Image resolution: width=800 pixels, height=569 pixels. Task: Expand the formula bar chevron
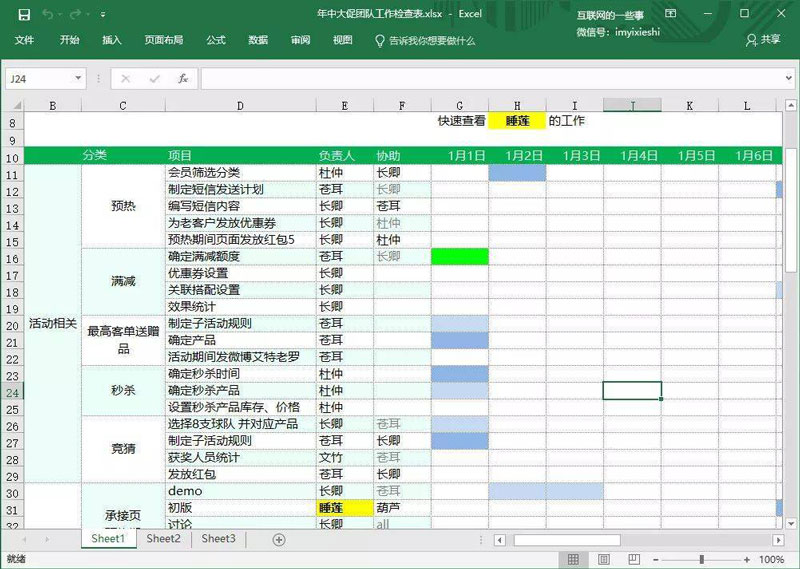tap(788, 78)
